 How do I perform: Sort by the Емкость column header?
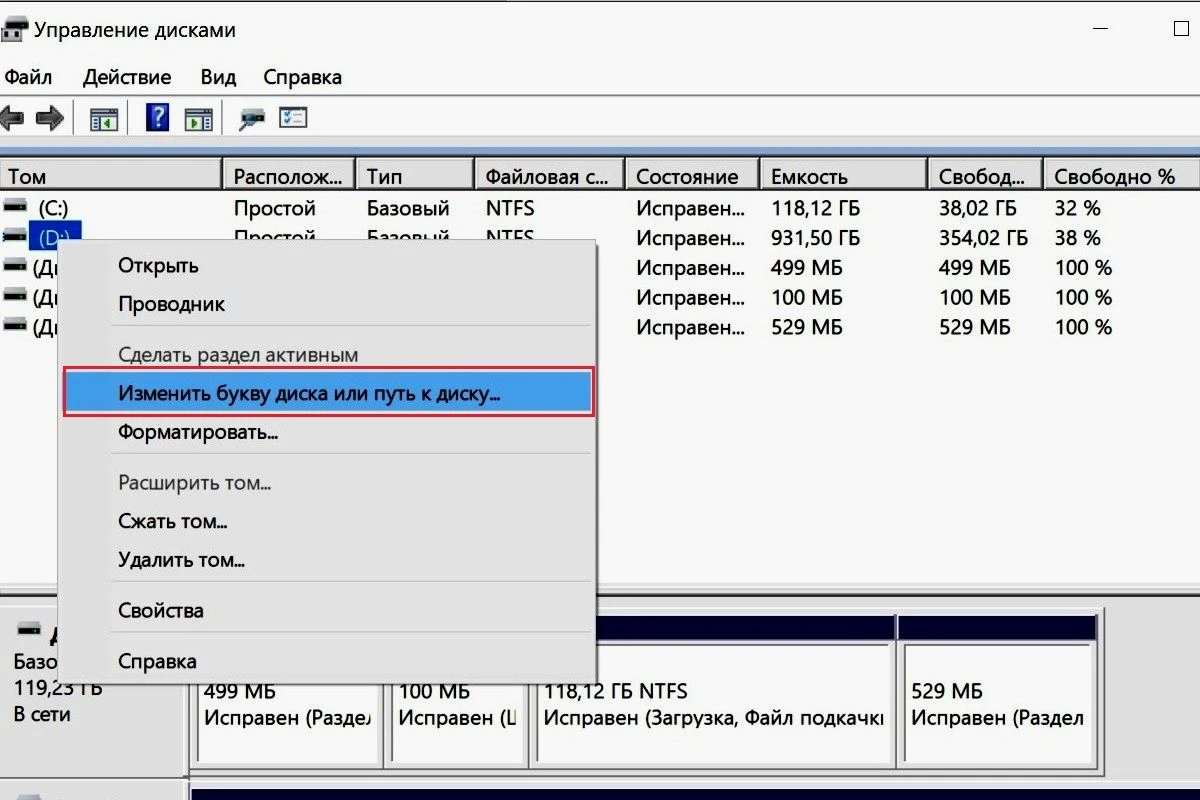[844, 176]
